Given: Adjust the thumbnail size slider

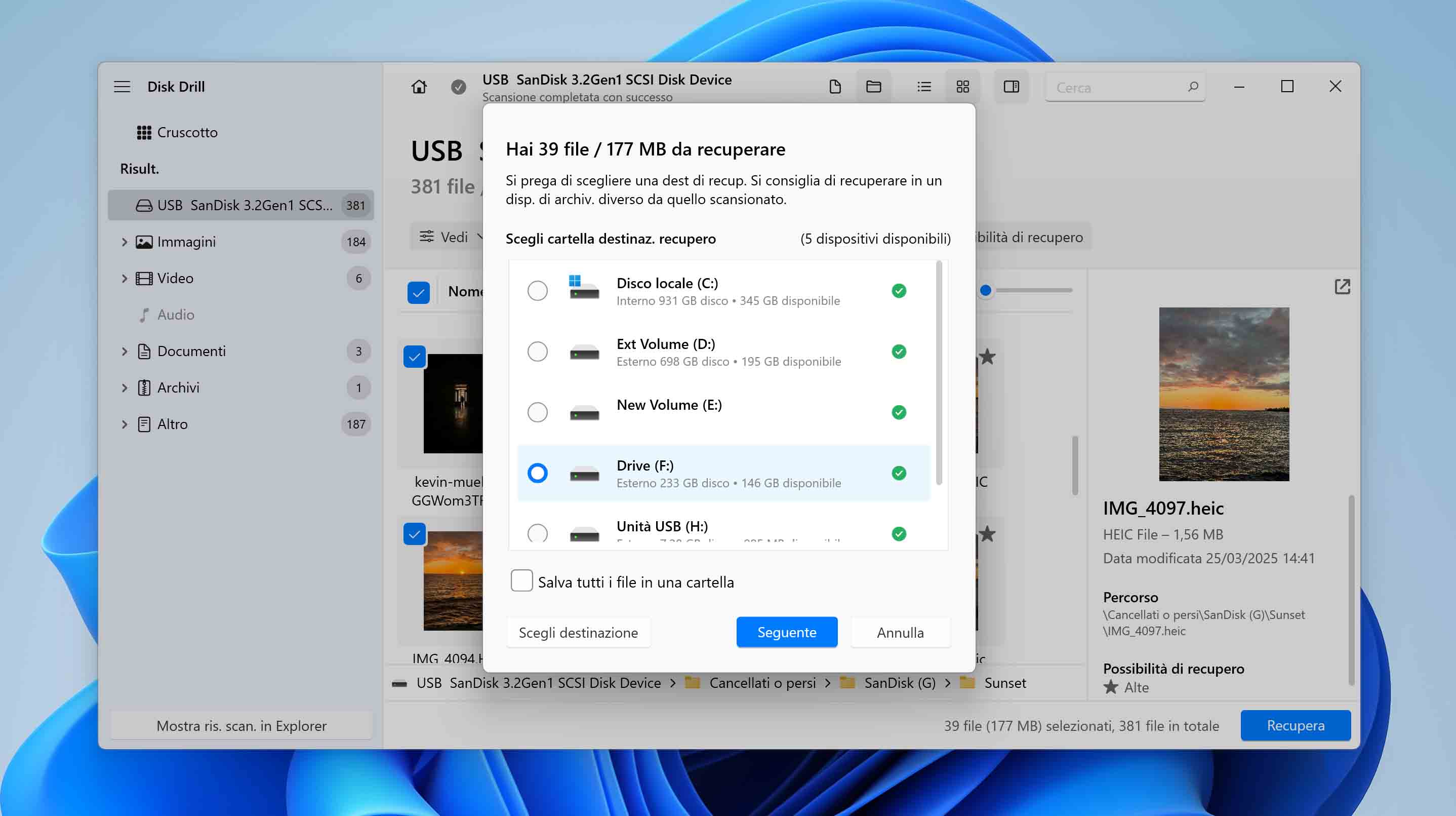Looking at the screenshot, I should [x=986, y=290].
